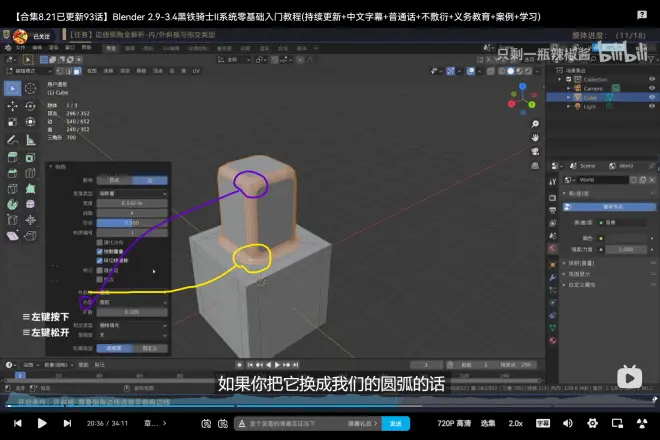
Task: Open the bevel width type dropdown
Action: tap(132, 193)
